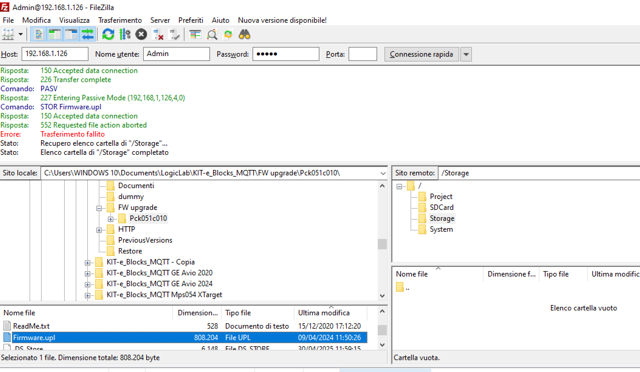Sort local files by Tipo file column
Viewport: 640px width, 372px height.
coord(258,313)
